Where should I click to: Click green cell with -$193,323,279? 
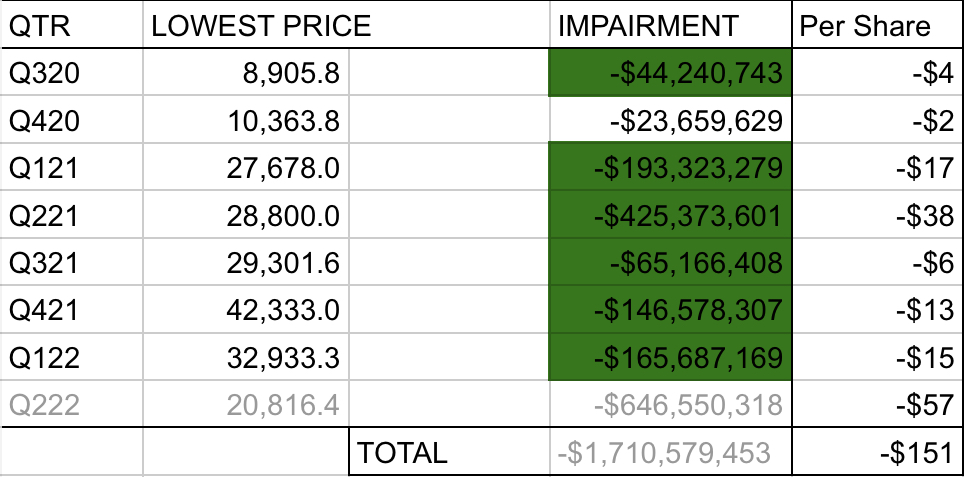pyautogui.click(x=670, y=169)
